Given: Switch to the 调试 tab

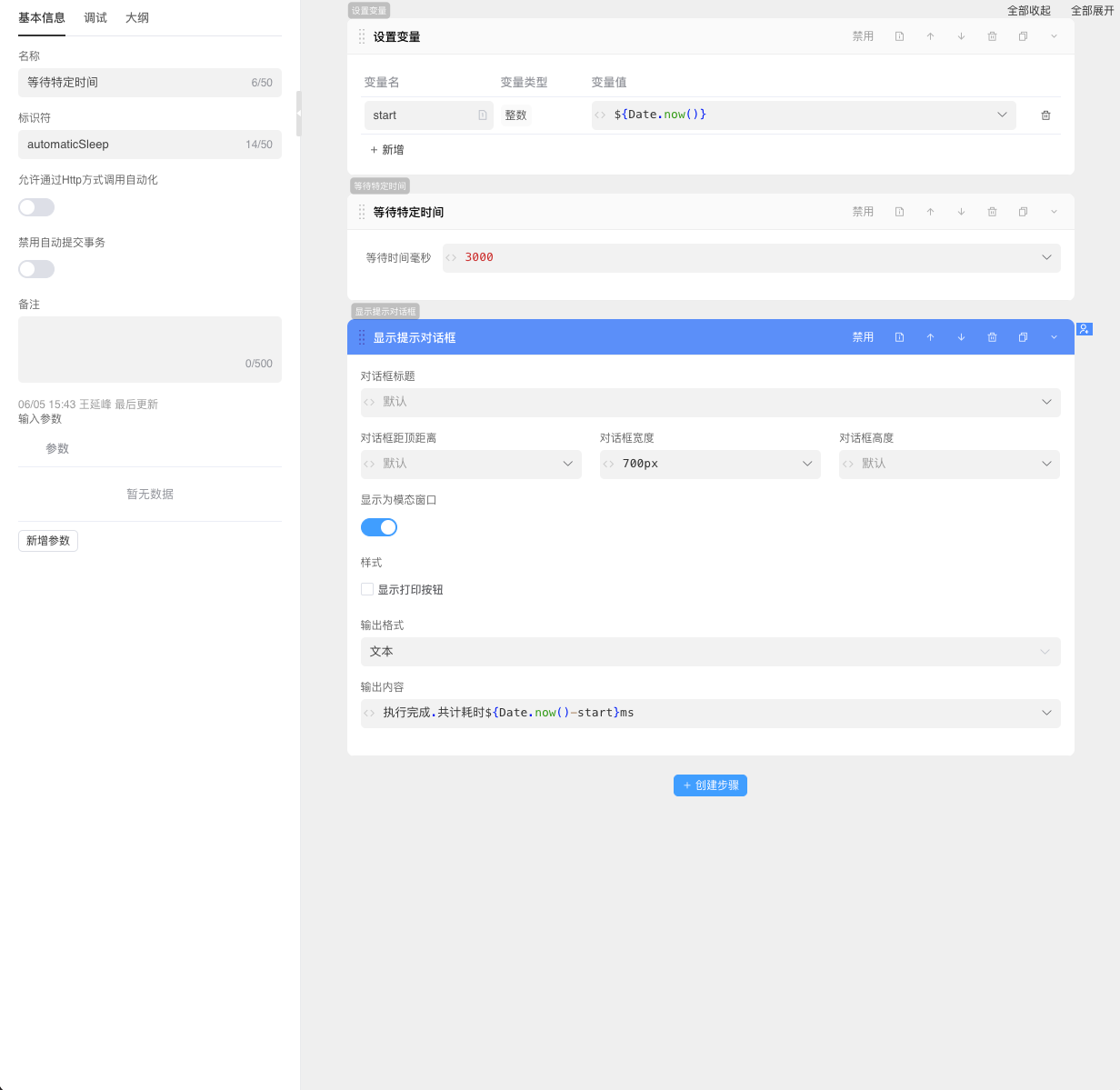Looking at the screenshot, I should tap(95, 18).
